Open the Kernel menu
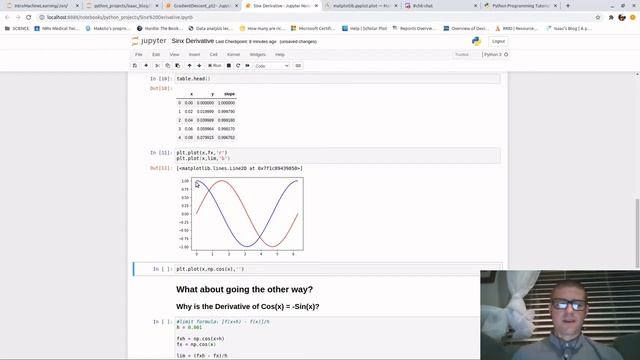The width and height of the screenshot is (640, 360). [x=233, y=54]
